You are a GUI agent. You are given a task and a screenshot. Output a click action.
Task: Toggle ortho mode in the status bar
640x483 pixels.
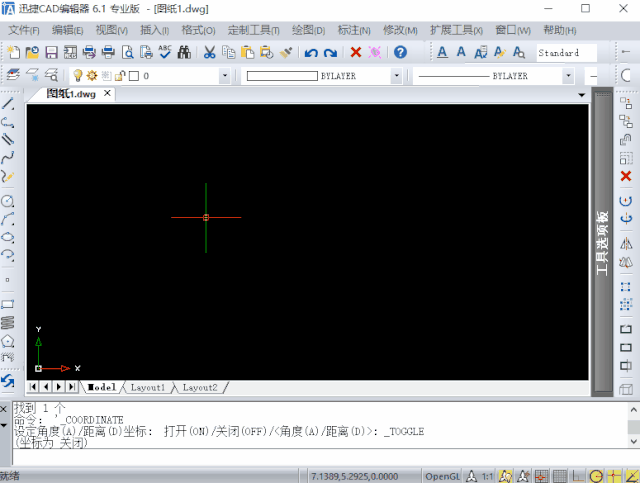pos(578,476)
